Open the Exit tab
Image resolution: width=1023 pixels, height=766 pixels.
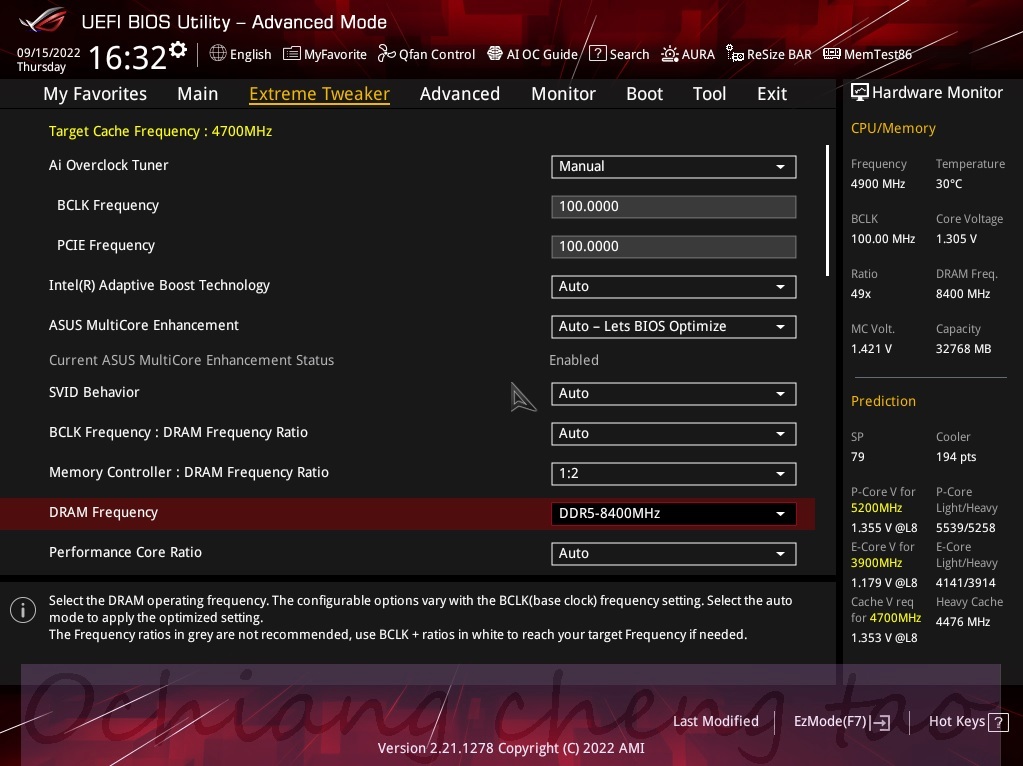pos(772,94)
